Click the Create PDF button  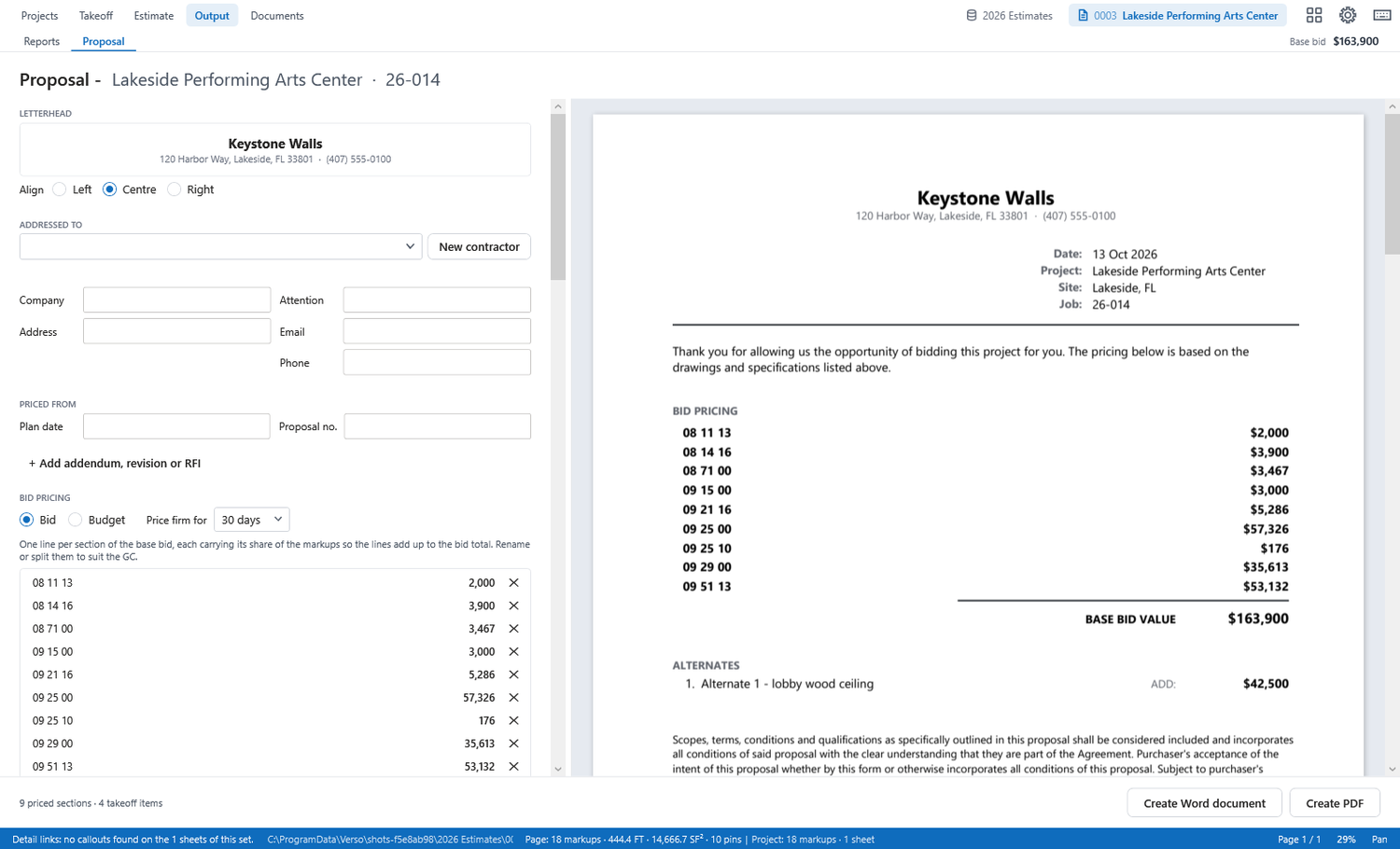(x=1335, y=803)
